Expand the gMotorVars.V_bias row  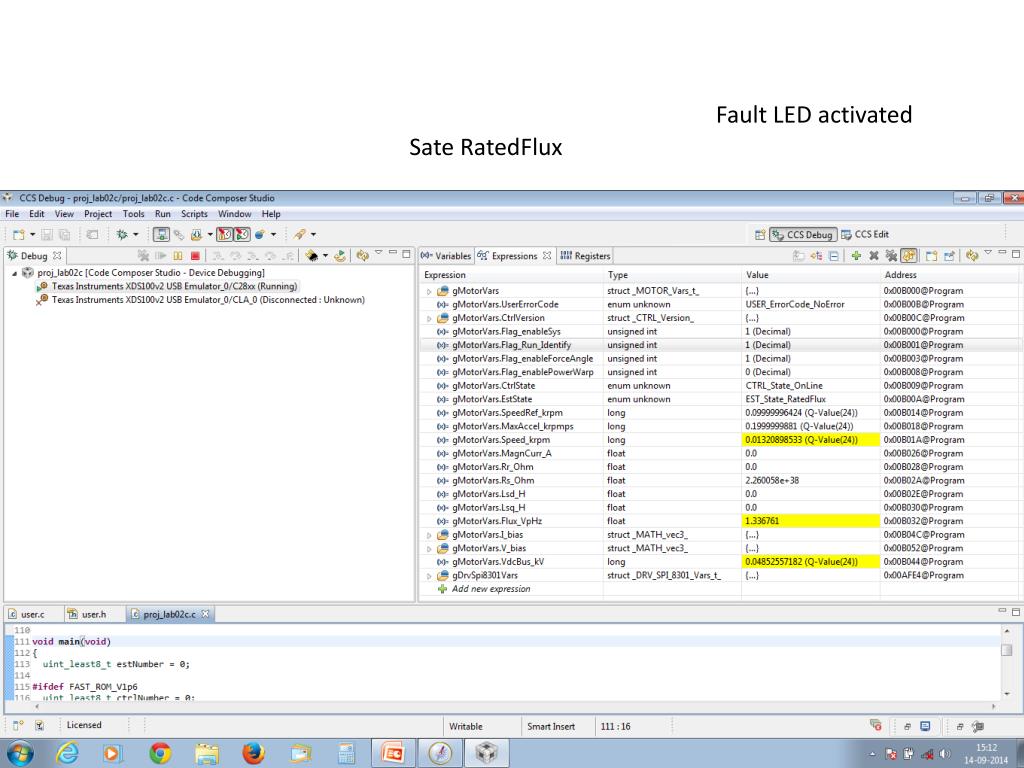(x=429, y=549)
